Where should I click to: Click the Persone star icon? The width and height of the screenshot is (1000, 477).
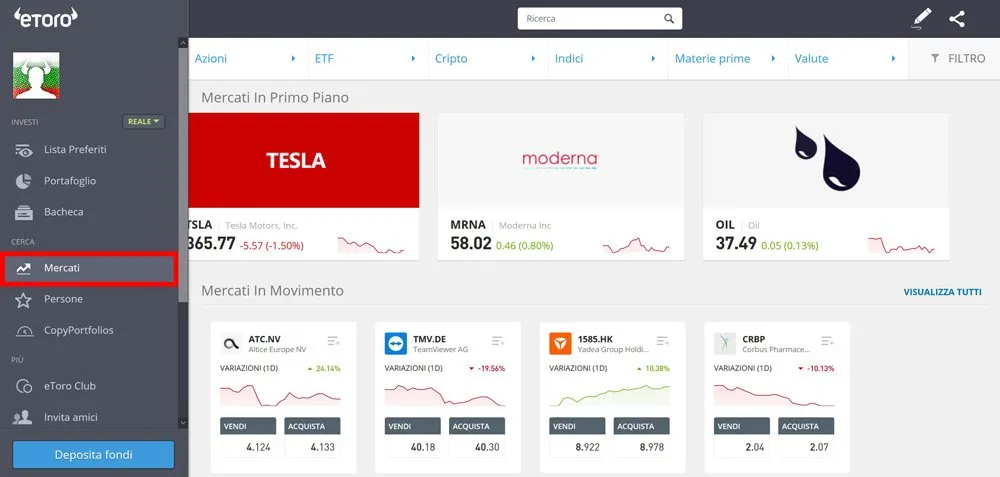tap(24, 300)
